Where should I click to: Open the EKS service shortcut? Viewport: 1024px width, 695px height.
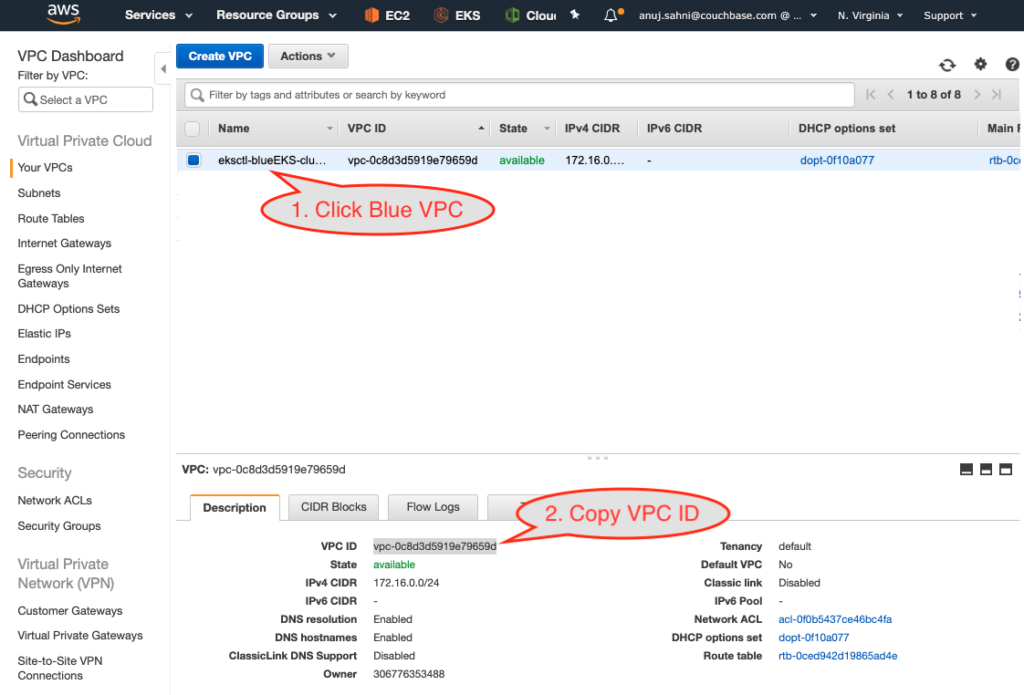click(x=457, y=15)
